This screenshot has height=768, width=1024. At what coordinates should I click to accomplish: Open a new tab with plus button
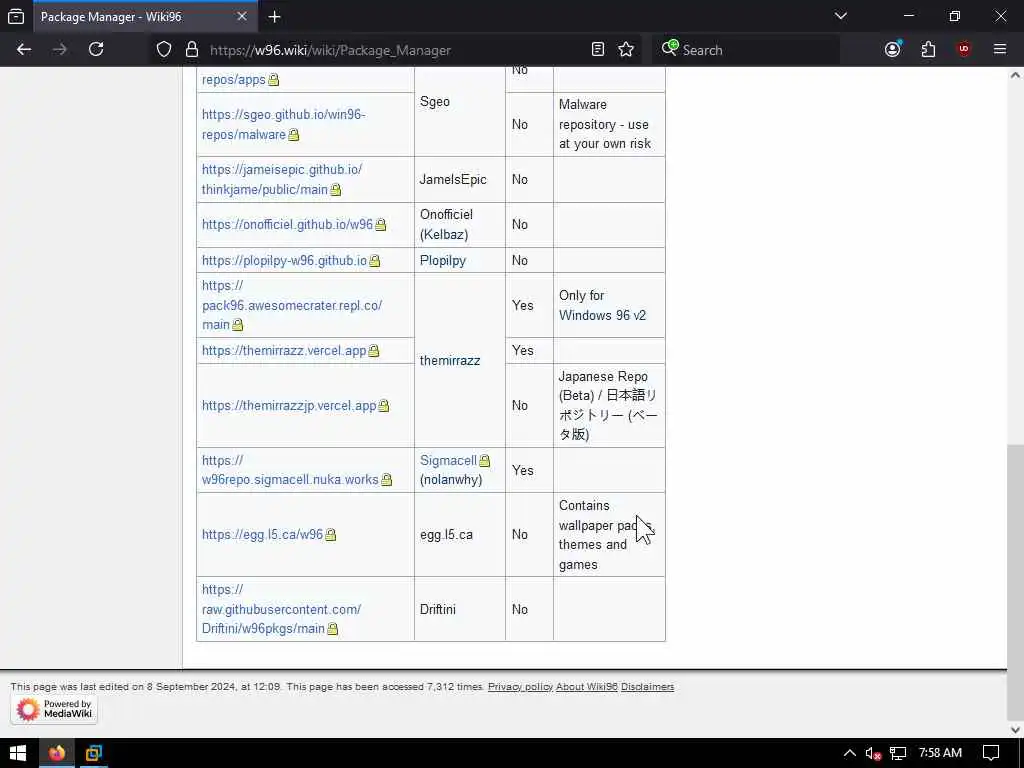[x=275, y=17]
